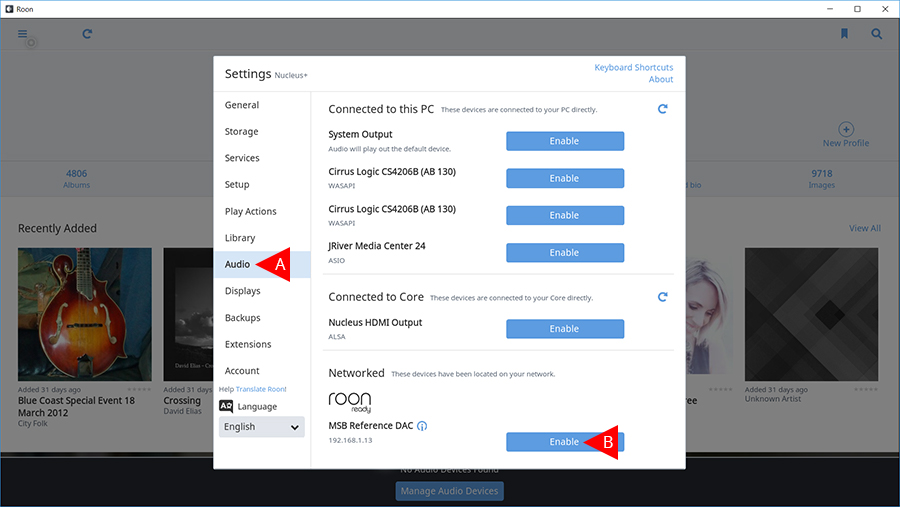The height and width of the screenshot is (507, 900).
Task: Open the Language dropdown set to English
Action: [261, 427]
